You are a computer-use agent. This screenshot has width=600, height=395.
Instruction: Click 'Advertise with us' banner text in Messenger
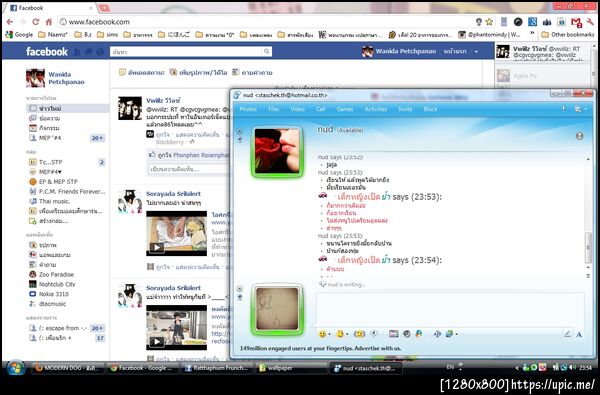(x=378, y=348)
